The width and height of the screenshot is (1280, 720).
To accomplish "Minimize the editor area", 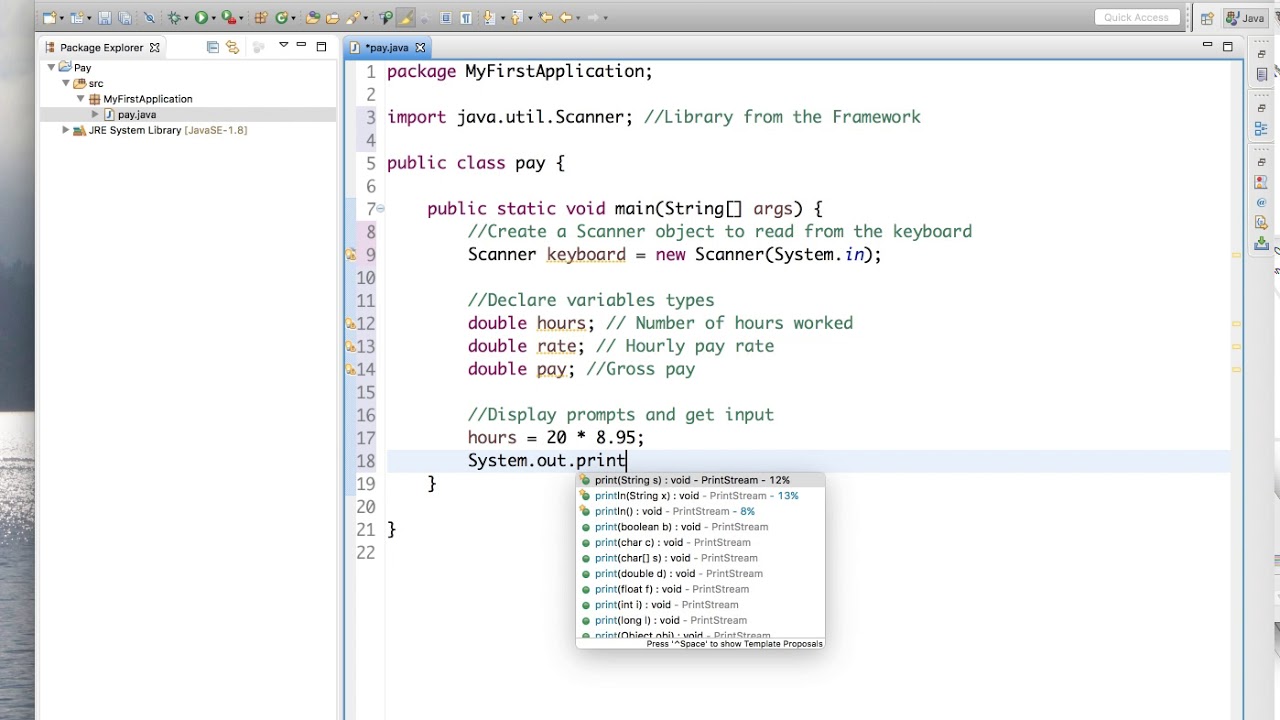I will pos(1208,45).
